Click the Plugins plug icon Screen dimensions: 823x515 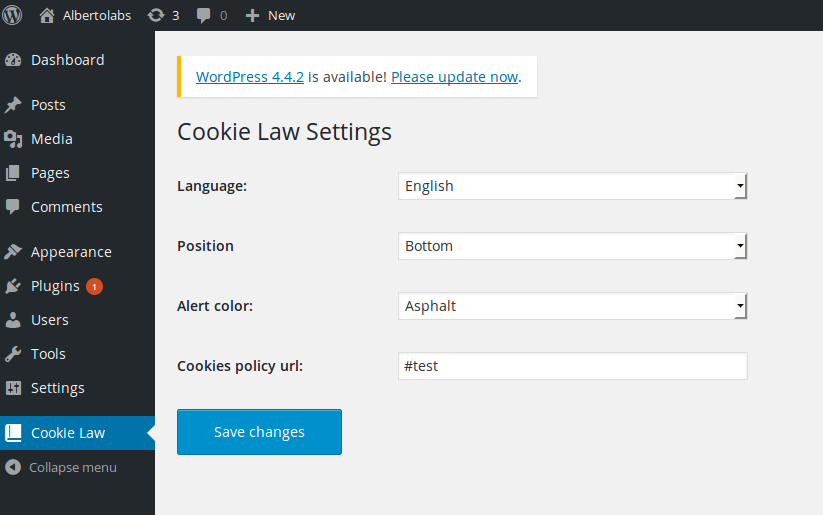[x=13, y=286]
